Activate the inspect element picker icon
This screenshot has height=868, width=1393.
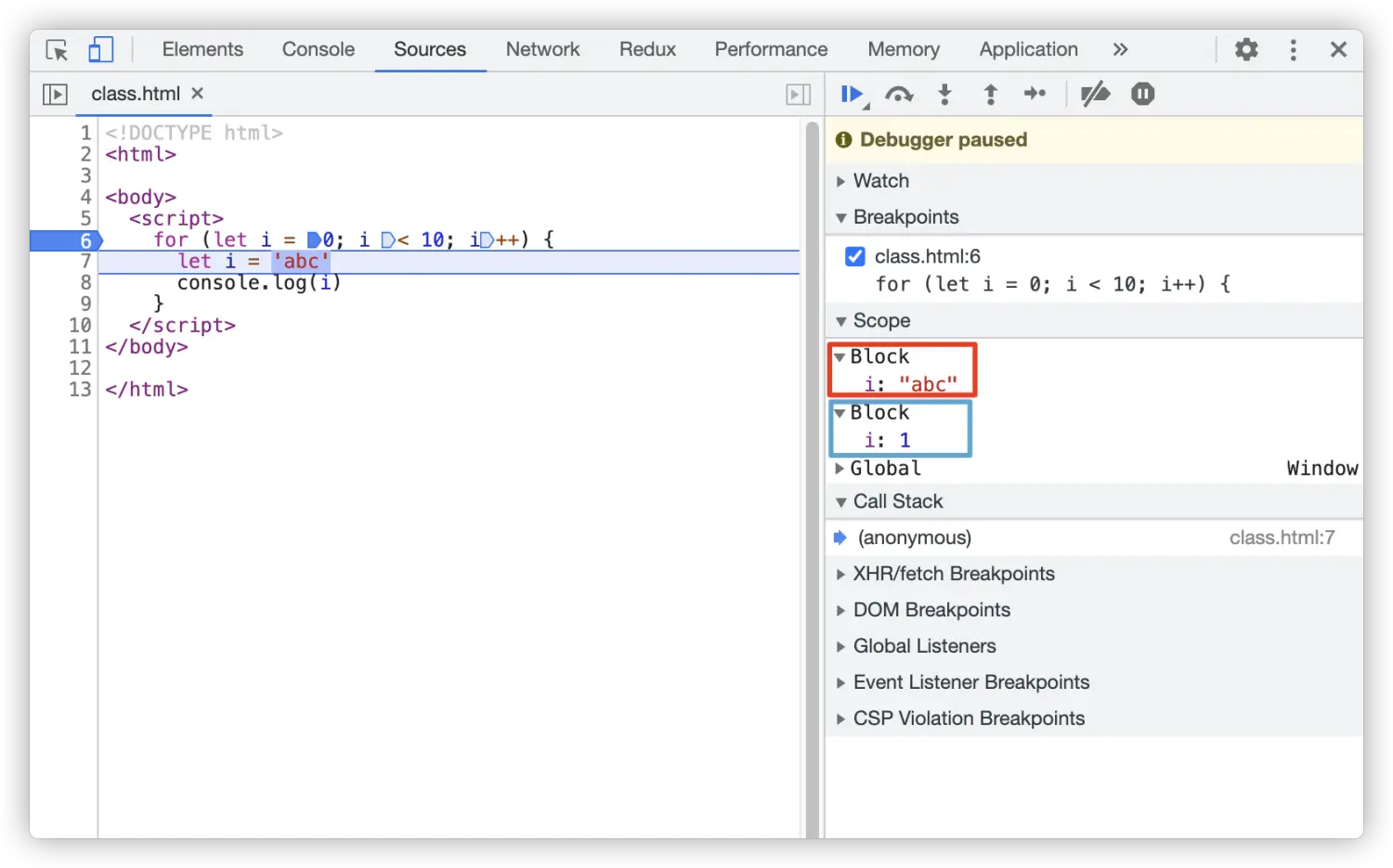tap(57, 50)
